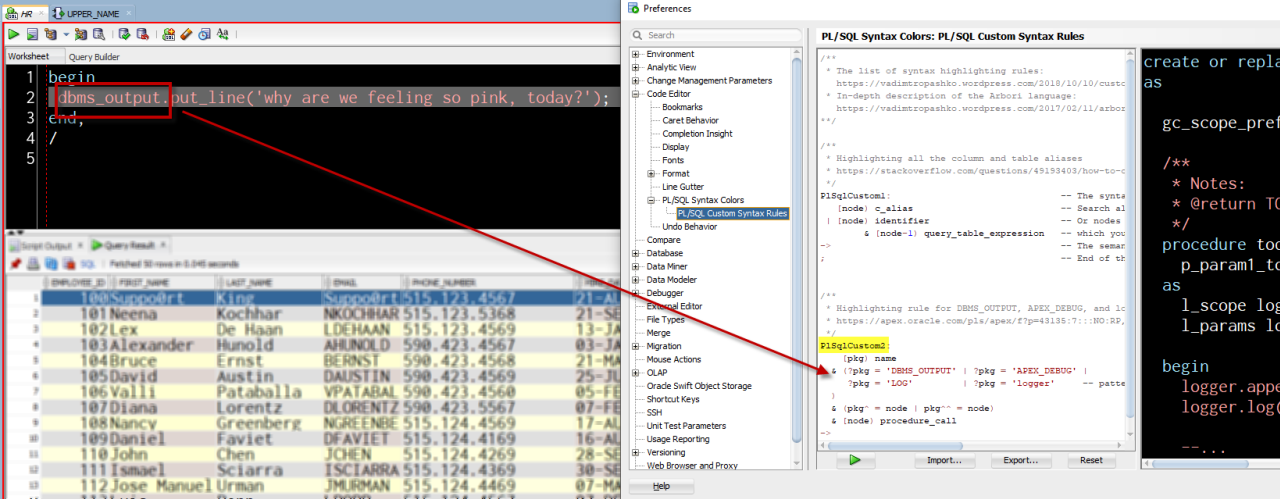Expand the Analytic View node
The image size is (1280, 499).
(x=636, y=67)
